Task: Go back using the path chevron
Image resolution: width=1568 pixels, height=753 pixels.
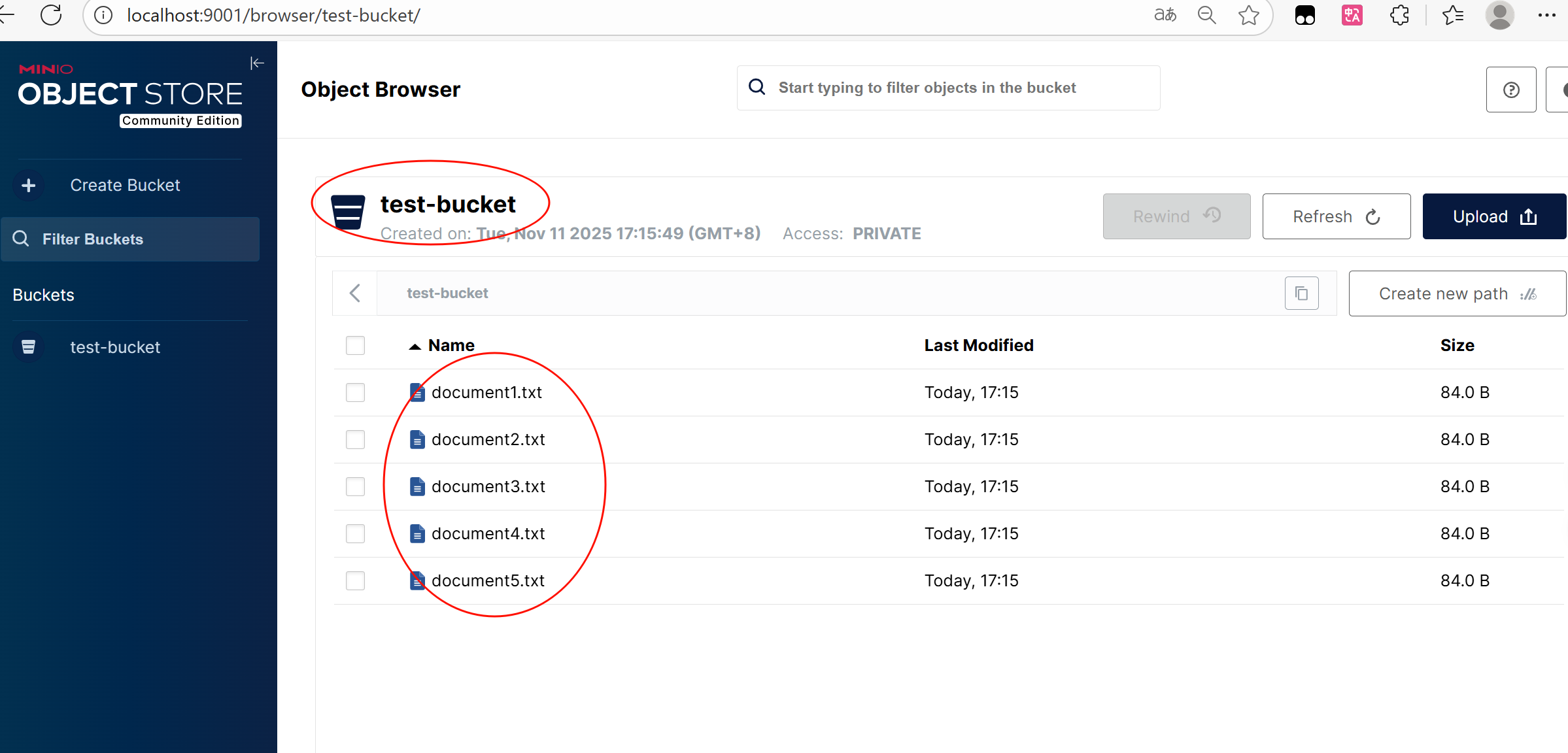Action: [x=355, y=293]
